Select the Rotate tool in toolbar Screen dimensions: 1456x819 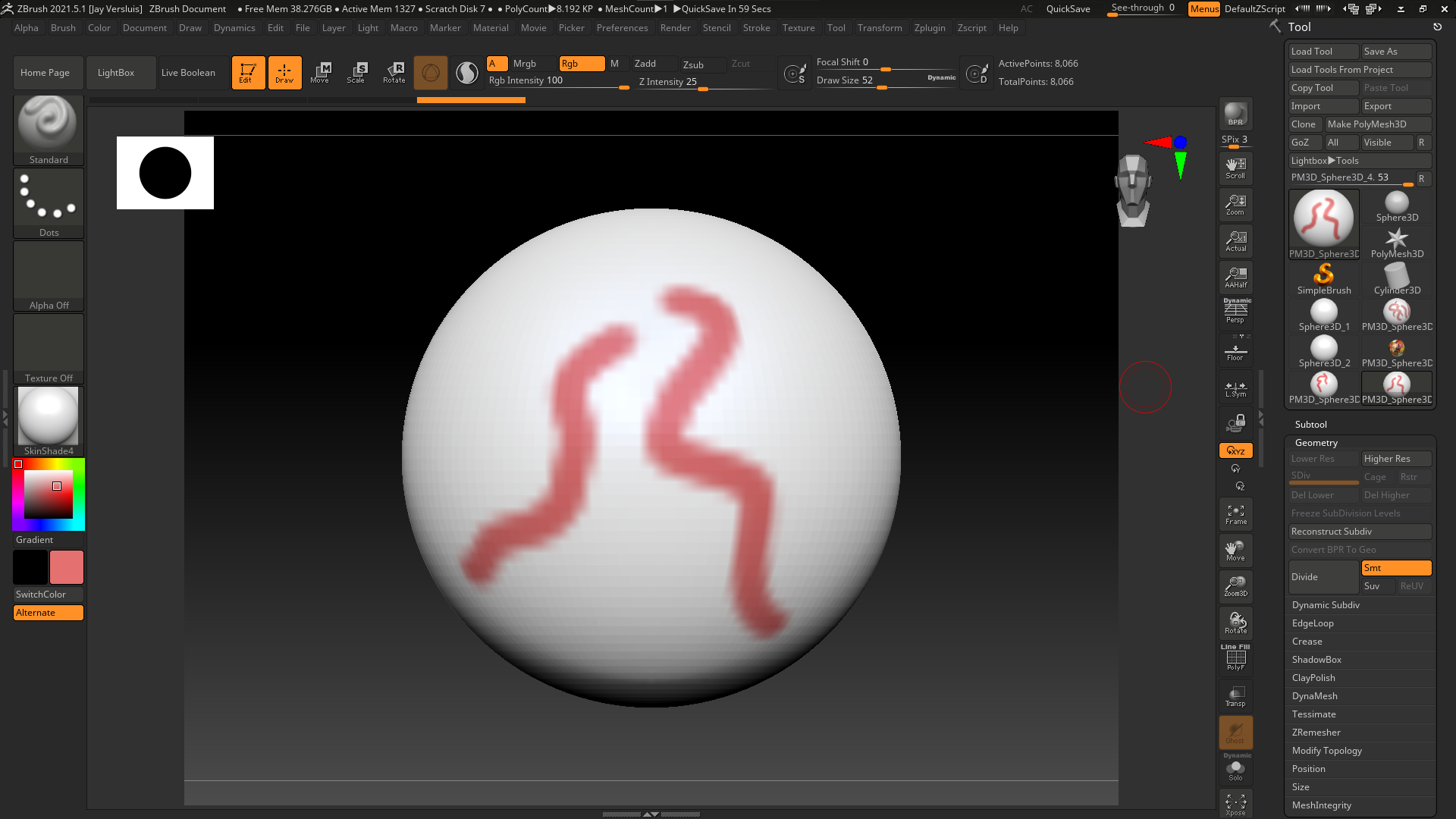coord(395,71)
